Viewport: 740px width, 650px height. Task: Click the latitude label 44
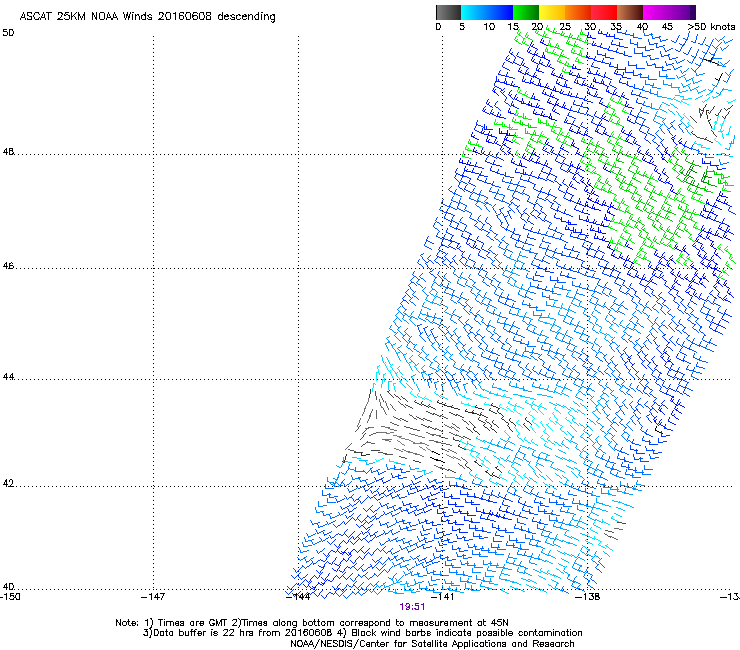coord(8,377)
